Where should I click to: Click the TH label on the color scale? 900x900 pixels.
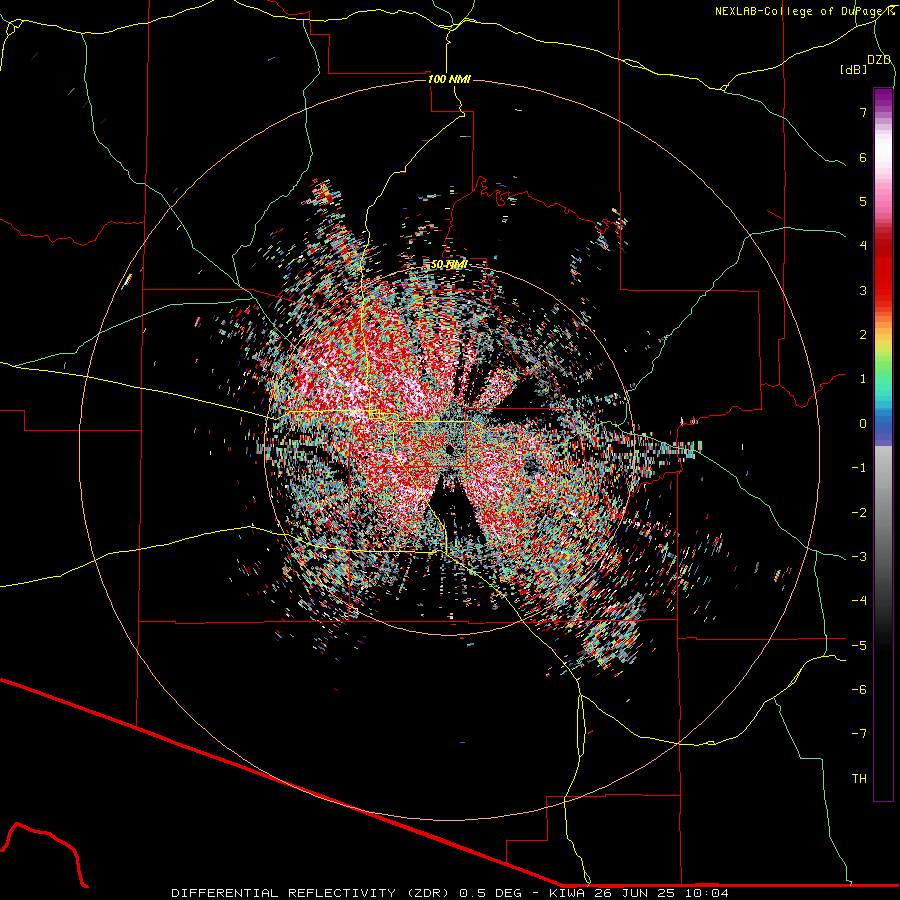(x=859, y=778)
